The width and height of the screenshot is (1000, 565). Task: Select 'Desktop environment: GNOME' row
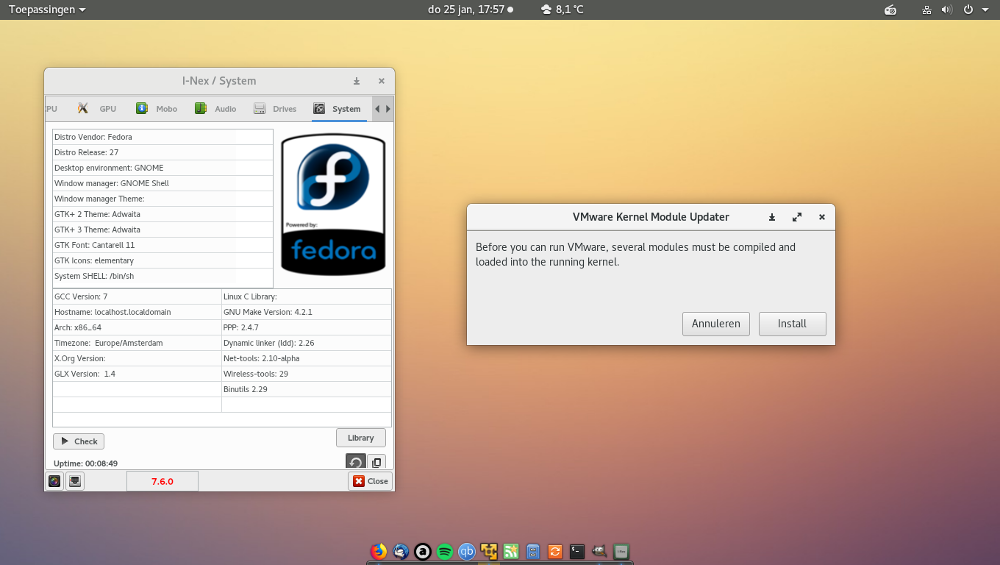pos(163,168)
